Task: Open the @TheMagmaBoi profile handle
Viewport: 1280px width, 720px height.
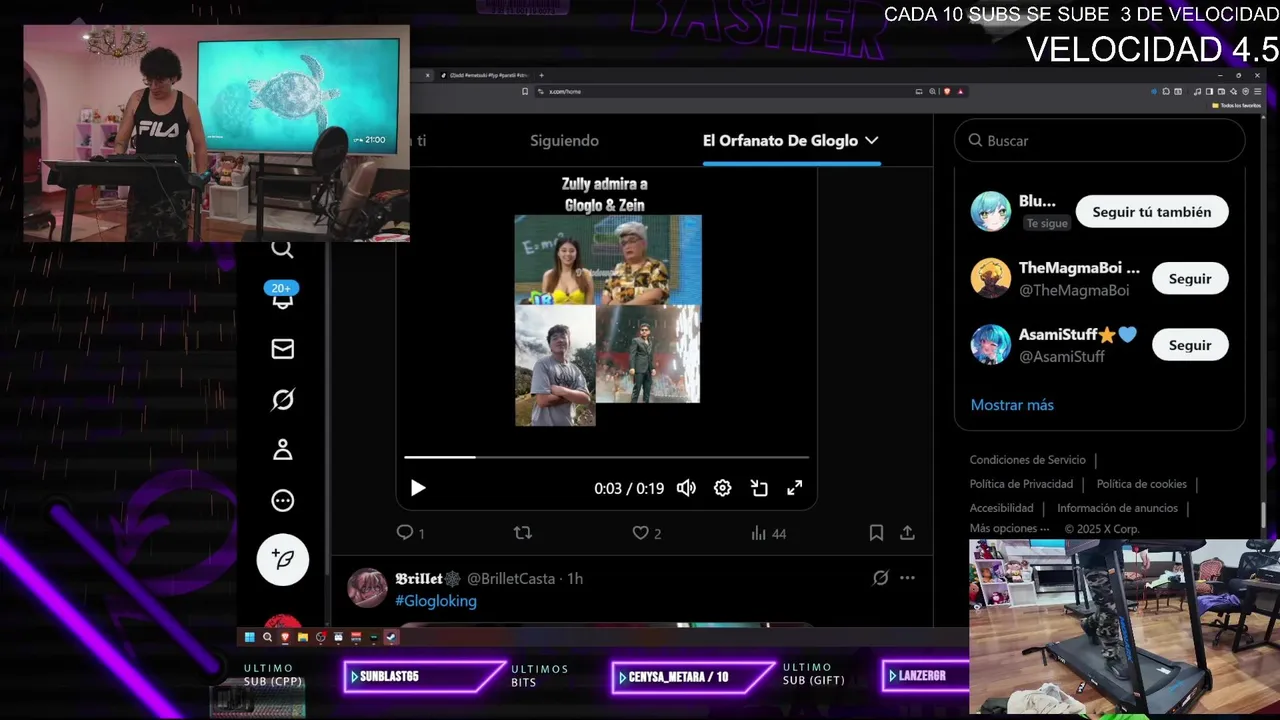Action: point(1074,291)
